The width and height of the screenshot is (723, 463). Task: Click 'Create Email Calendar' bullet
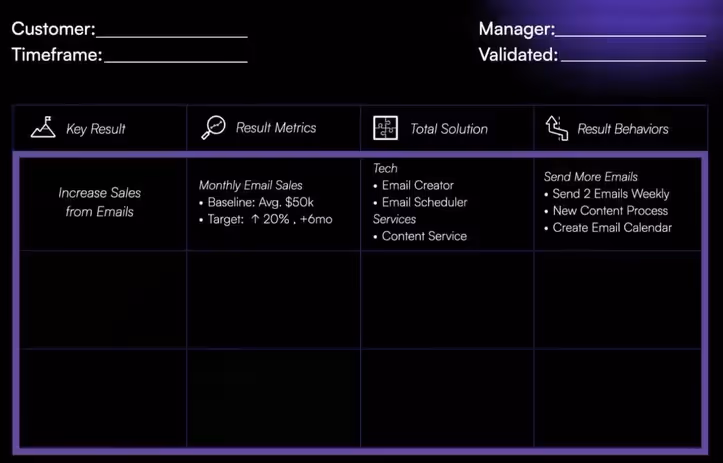pyautogui.click(x=608, y=228)
